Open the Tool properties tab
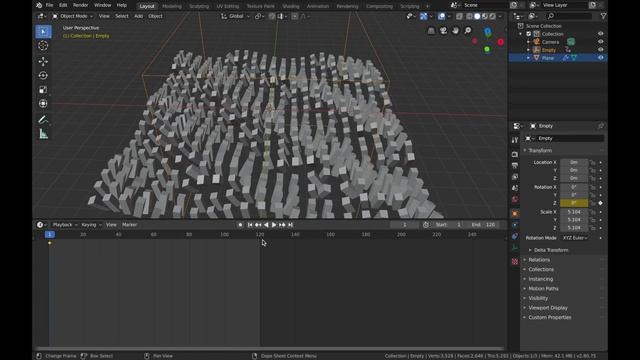The width and height of the screenshot is (640, 360). (x=515, y=140)
